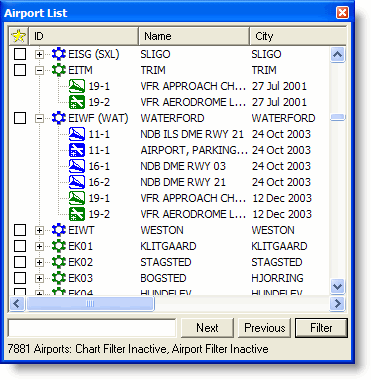Sort by the Name column header
Image resolution: width=371 pixels, height=380 pixels.
click(194, 36)
